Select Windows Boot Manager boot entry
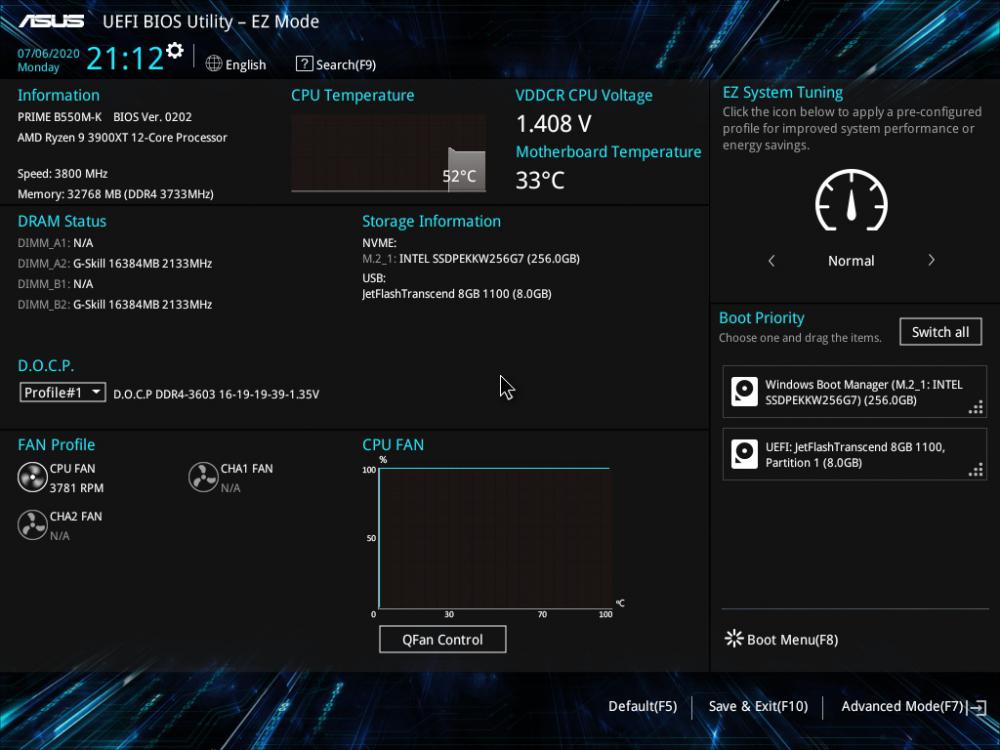 click(855, 392)
